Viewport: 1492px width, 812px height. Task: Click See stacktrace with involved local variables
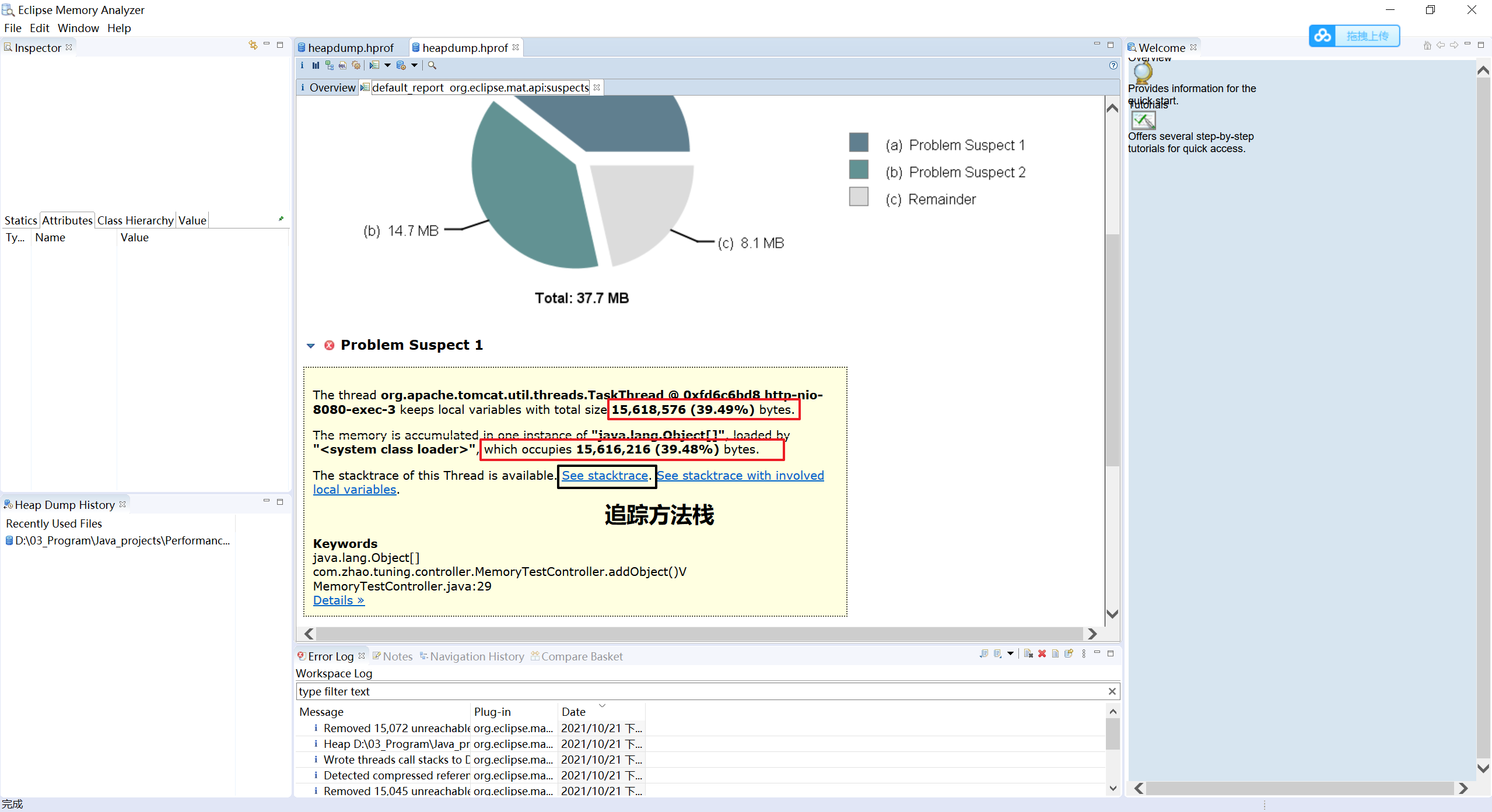[740, 476]
